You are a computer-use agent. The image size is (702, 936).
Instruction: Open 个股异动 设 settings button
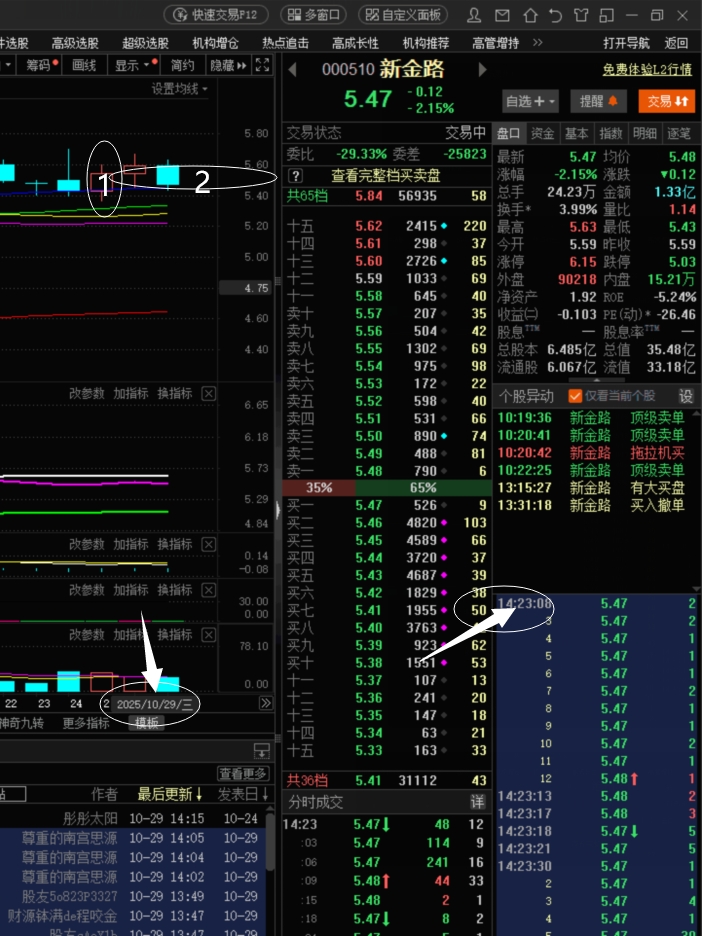click(686, 396)
